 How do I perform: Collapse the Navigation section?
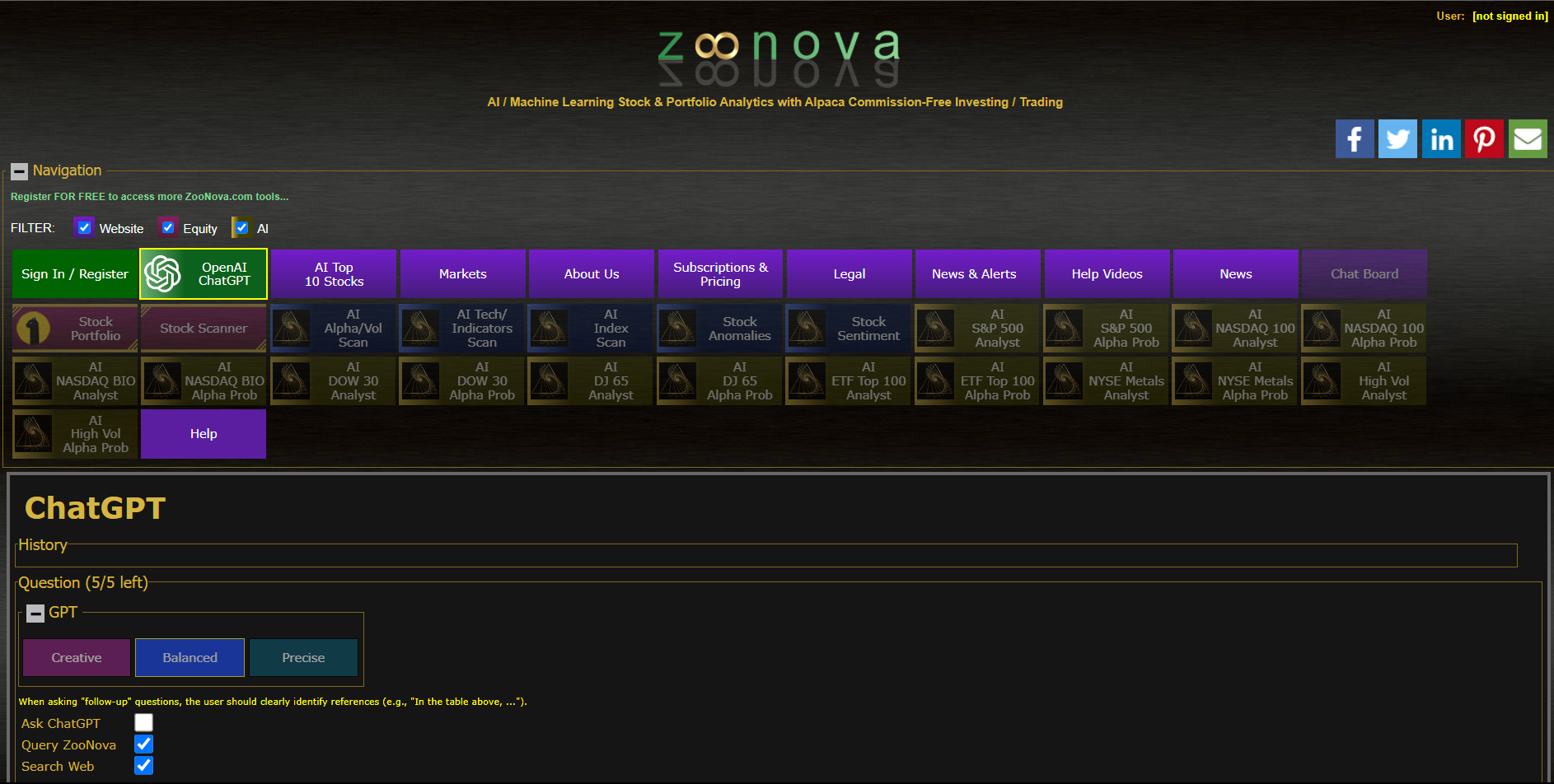[20, 172]
